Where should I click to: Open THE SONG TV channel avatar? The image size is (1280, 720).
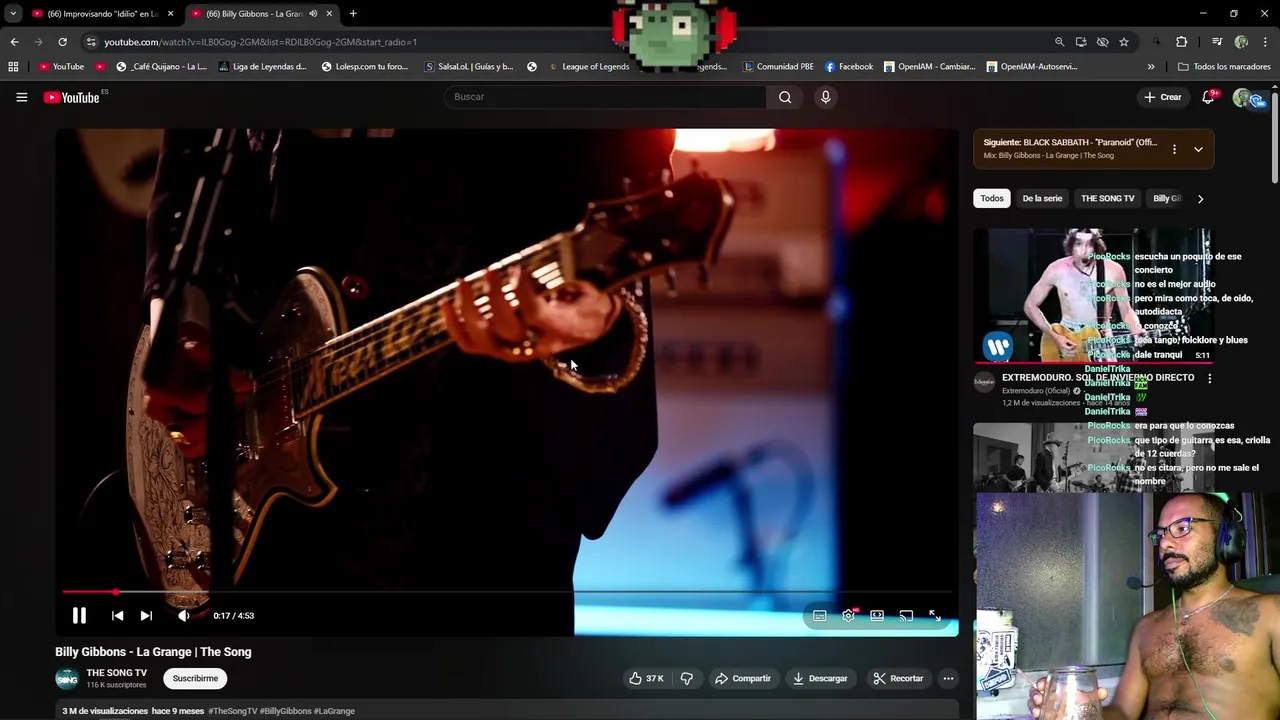click(x=67, y=679)
